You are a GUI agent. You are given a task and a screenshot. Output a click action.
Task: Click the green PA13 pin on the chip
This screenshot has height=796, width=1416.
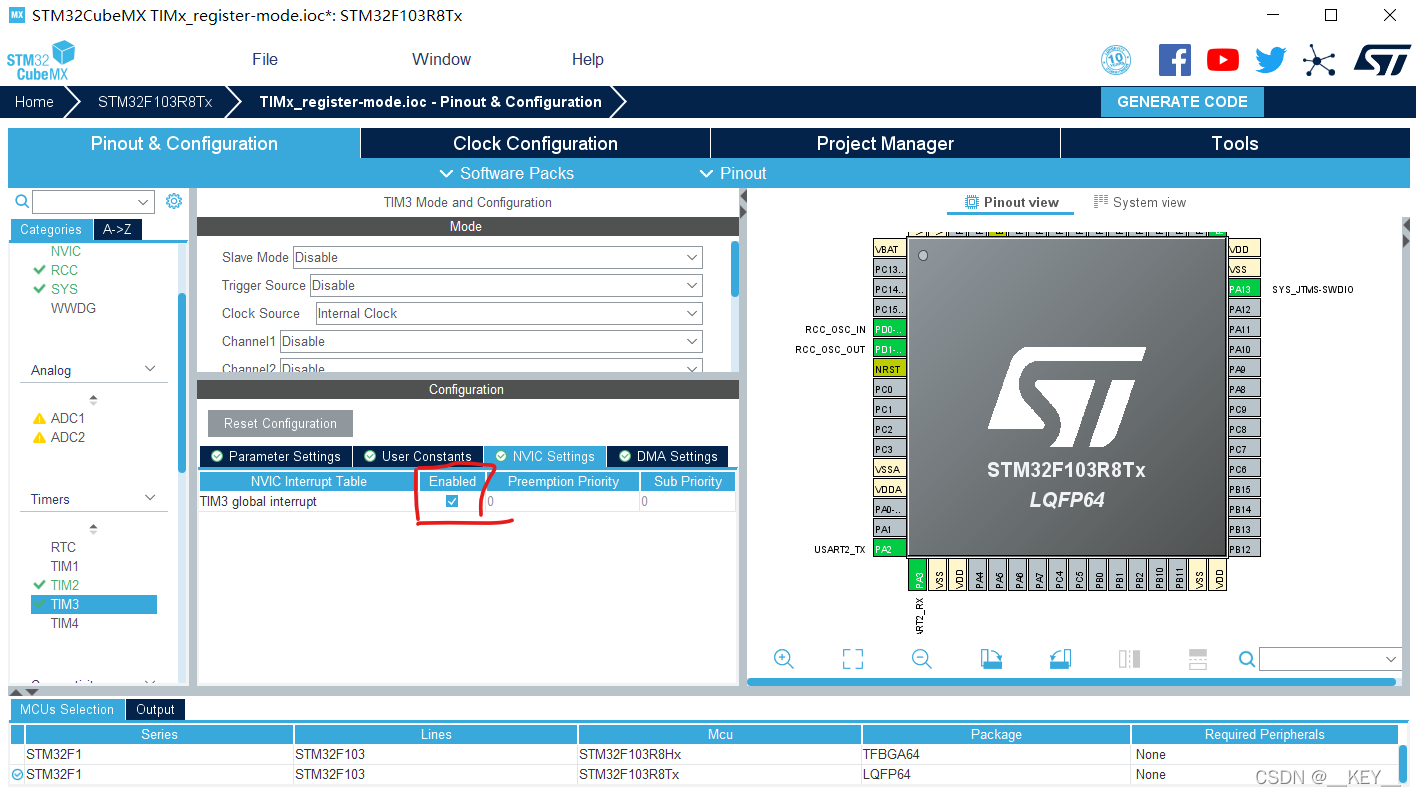(1243, 289)
